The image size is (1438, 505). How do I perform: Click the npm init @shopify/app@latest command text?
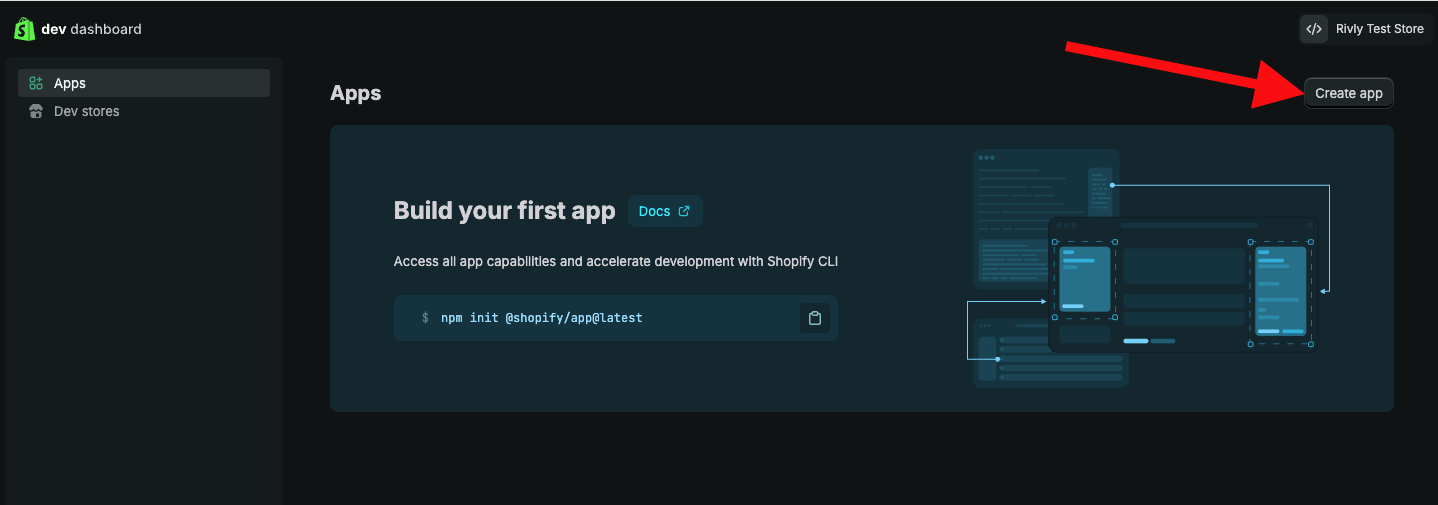[541, 318]
